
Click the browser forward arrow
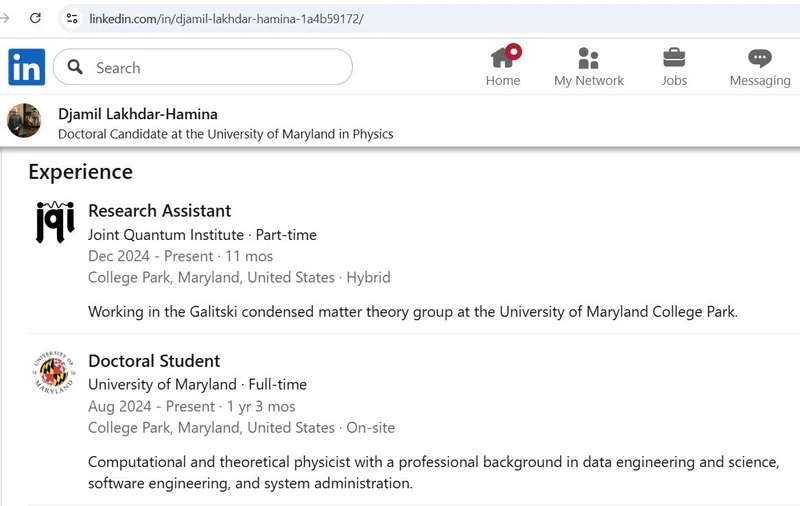(x=5, y=18)
